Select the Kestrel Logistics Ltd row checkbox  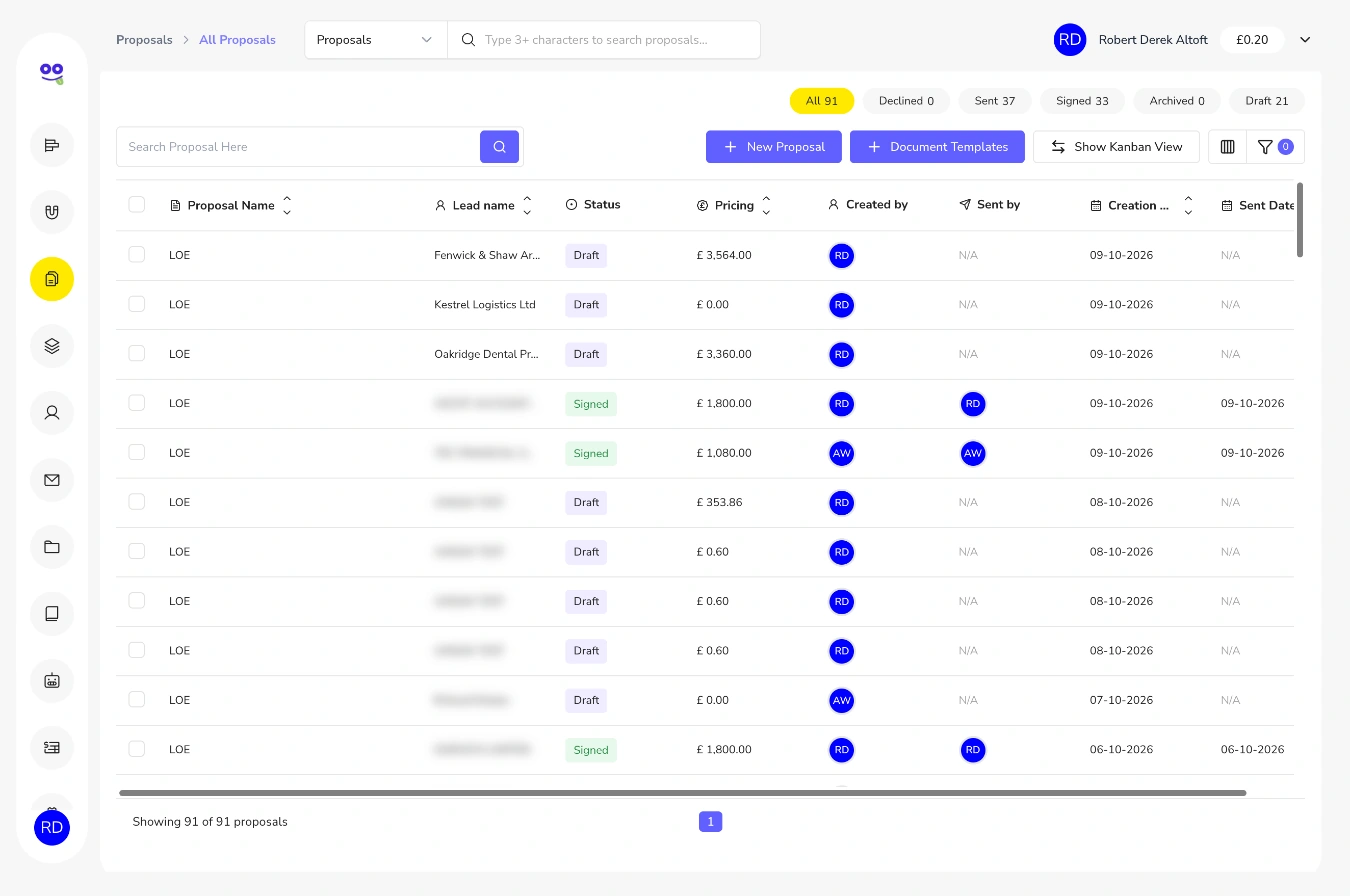pyautogui.click(x=137, y=304)
